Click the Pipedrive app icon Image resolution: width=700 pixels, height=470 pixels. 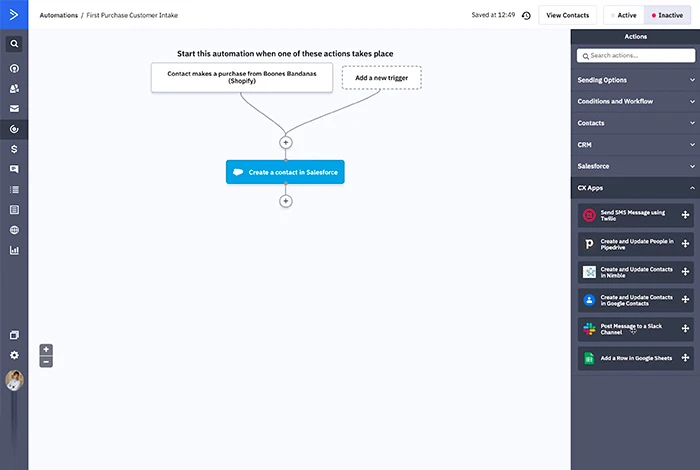tap(589, 244)
